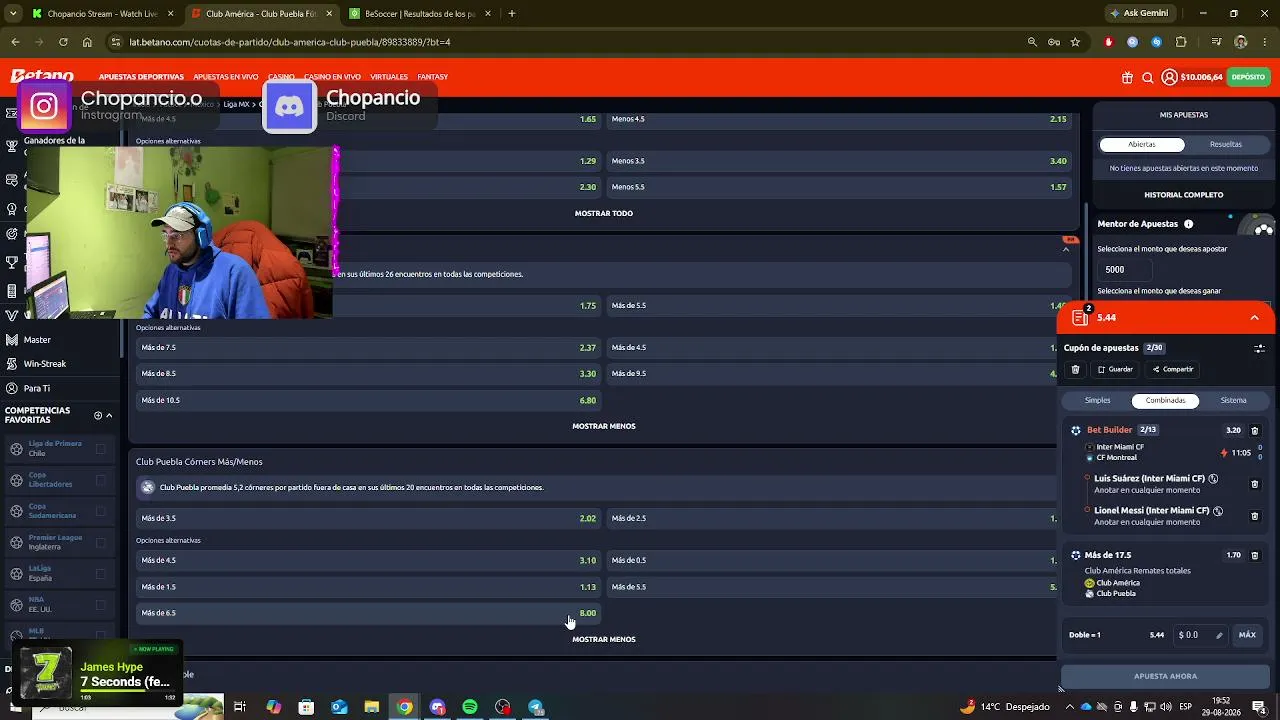Click the Task View icon in taskbar
The image size is (1280, 720).
pos(240,707)
